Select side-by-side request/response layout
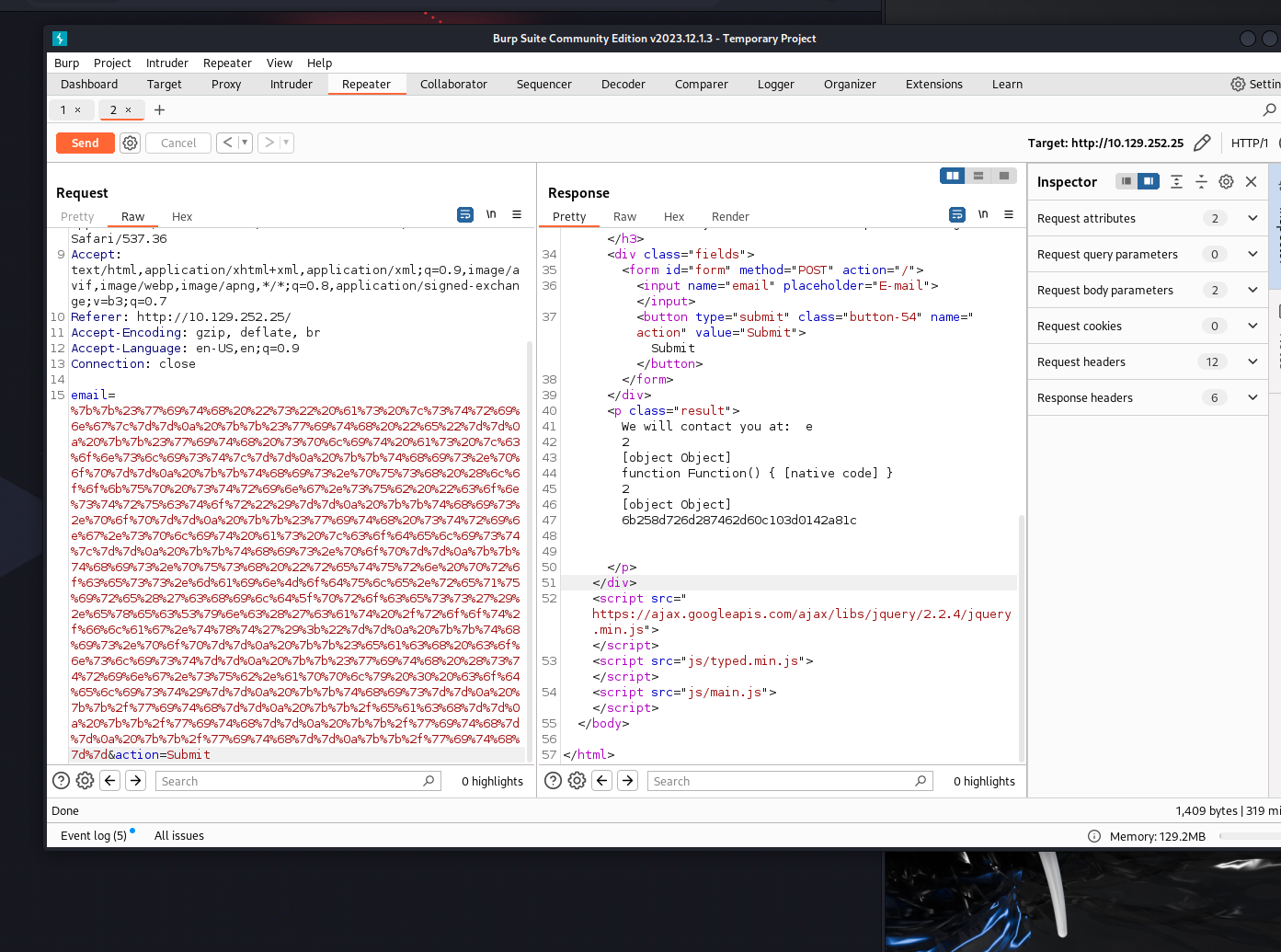 tap(953, 176)
